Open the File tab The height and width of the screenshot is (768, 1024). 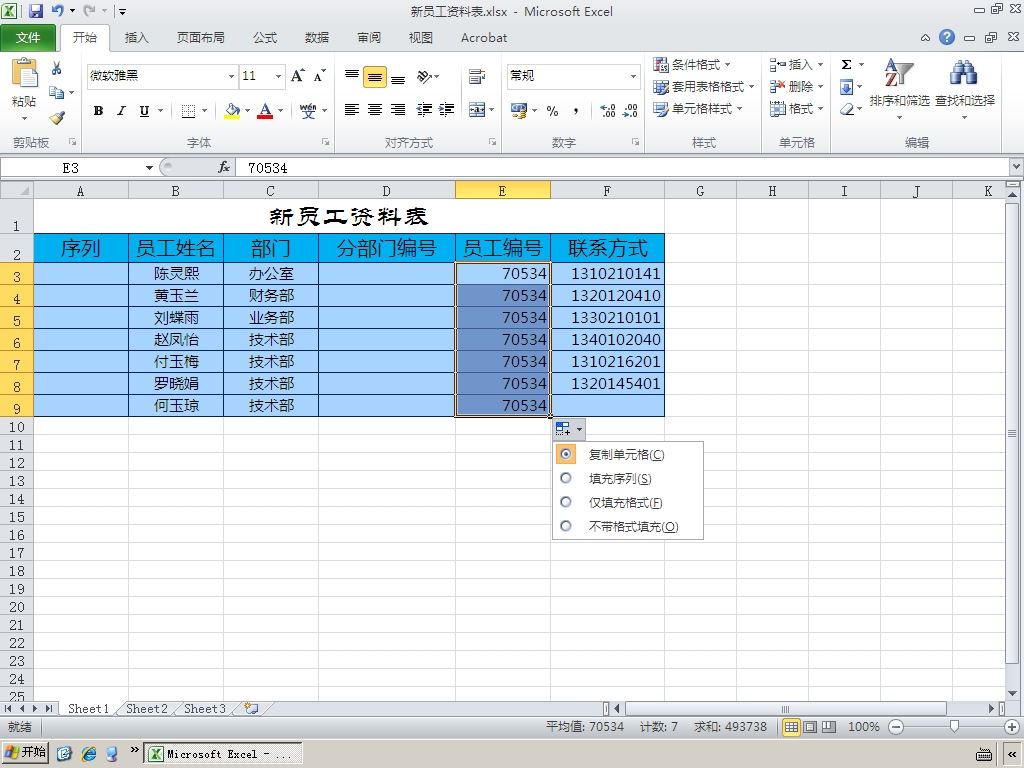28,38
